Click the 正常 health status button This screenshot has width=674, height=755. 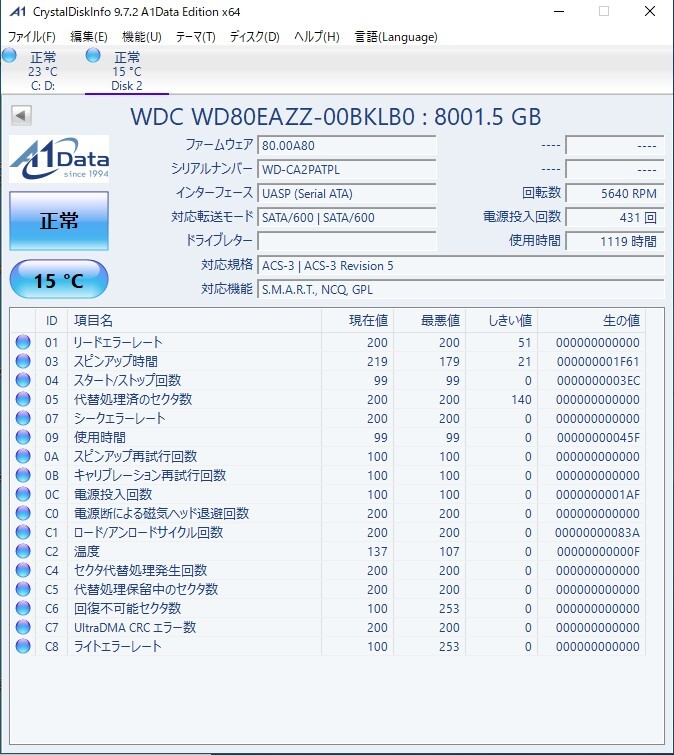[x=59, y=221]
